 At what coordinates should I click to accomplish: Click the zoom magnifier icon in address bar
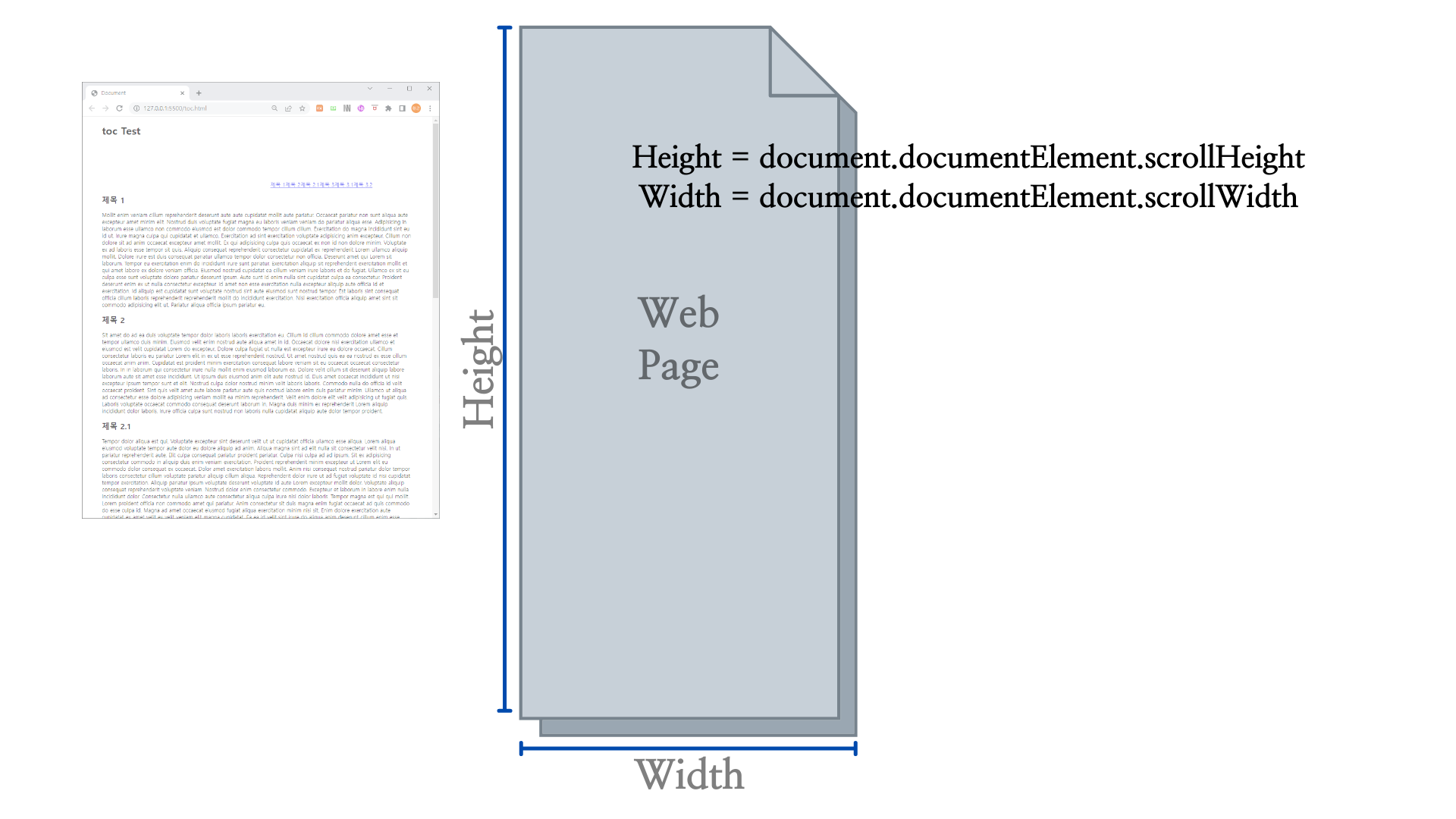click(275, 108)
